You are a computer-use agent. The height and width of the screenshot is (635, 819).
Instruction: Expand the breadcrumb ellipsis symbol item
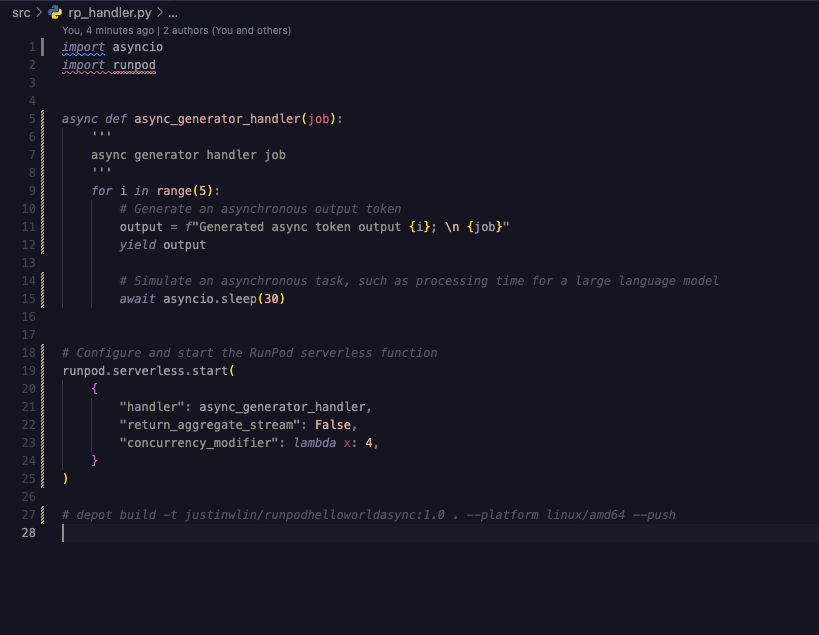point(172,13)
